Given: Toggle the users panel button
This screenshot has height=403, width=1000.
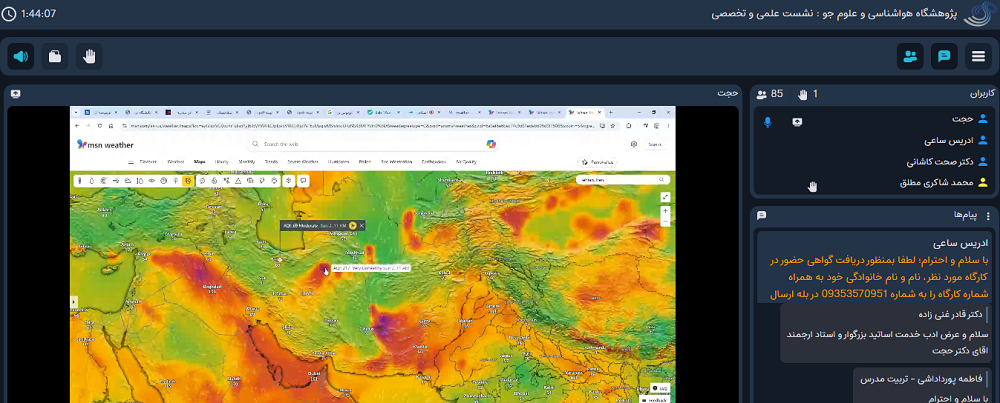Looking at the screenshot, I should pyautogui.click(x=910, y=56).
